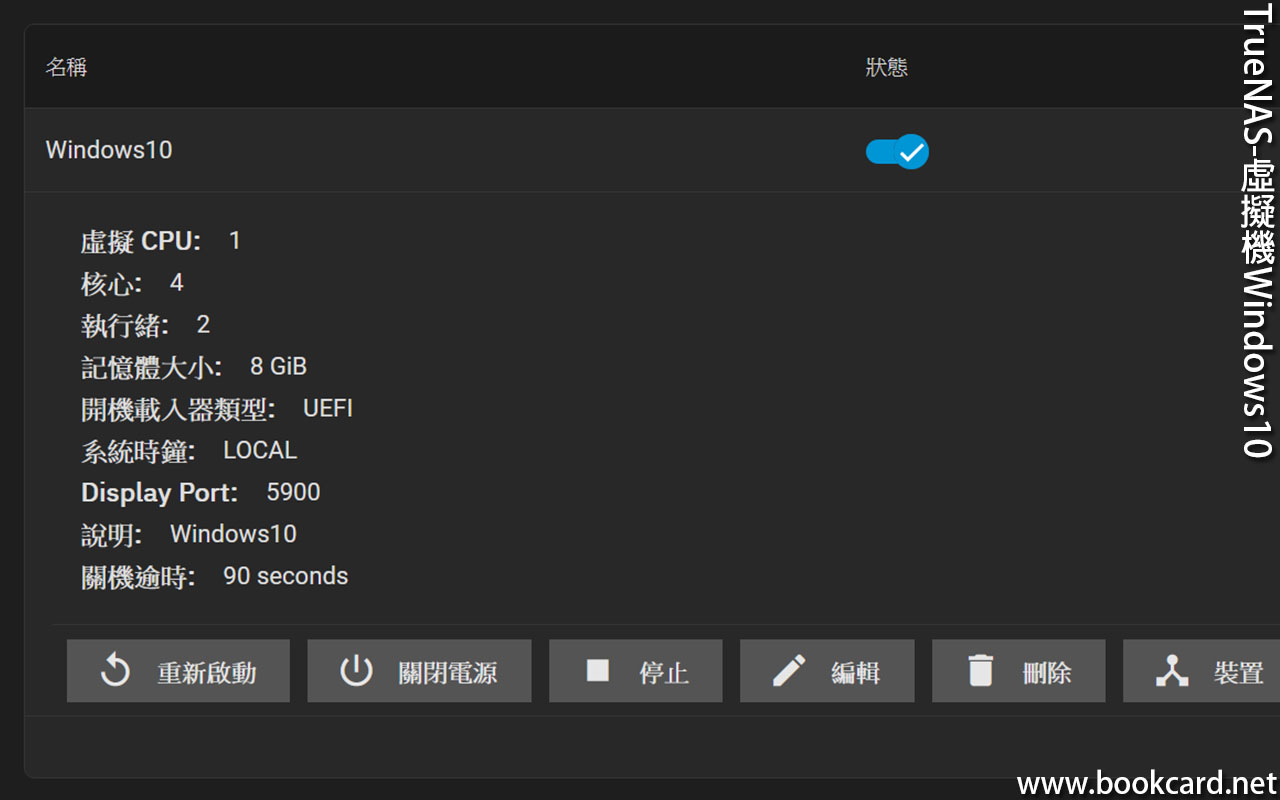Click the trash can delete icon
Image resolution: width=1280 pixels, height=800 pixels.
click(x=981, y=671)
